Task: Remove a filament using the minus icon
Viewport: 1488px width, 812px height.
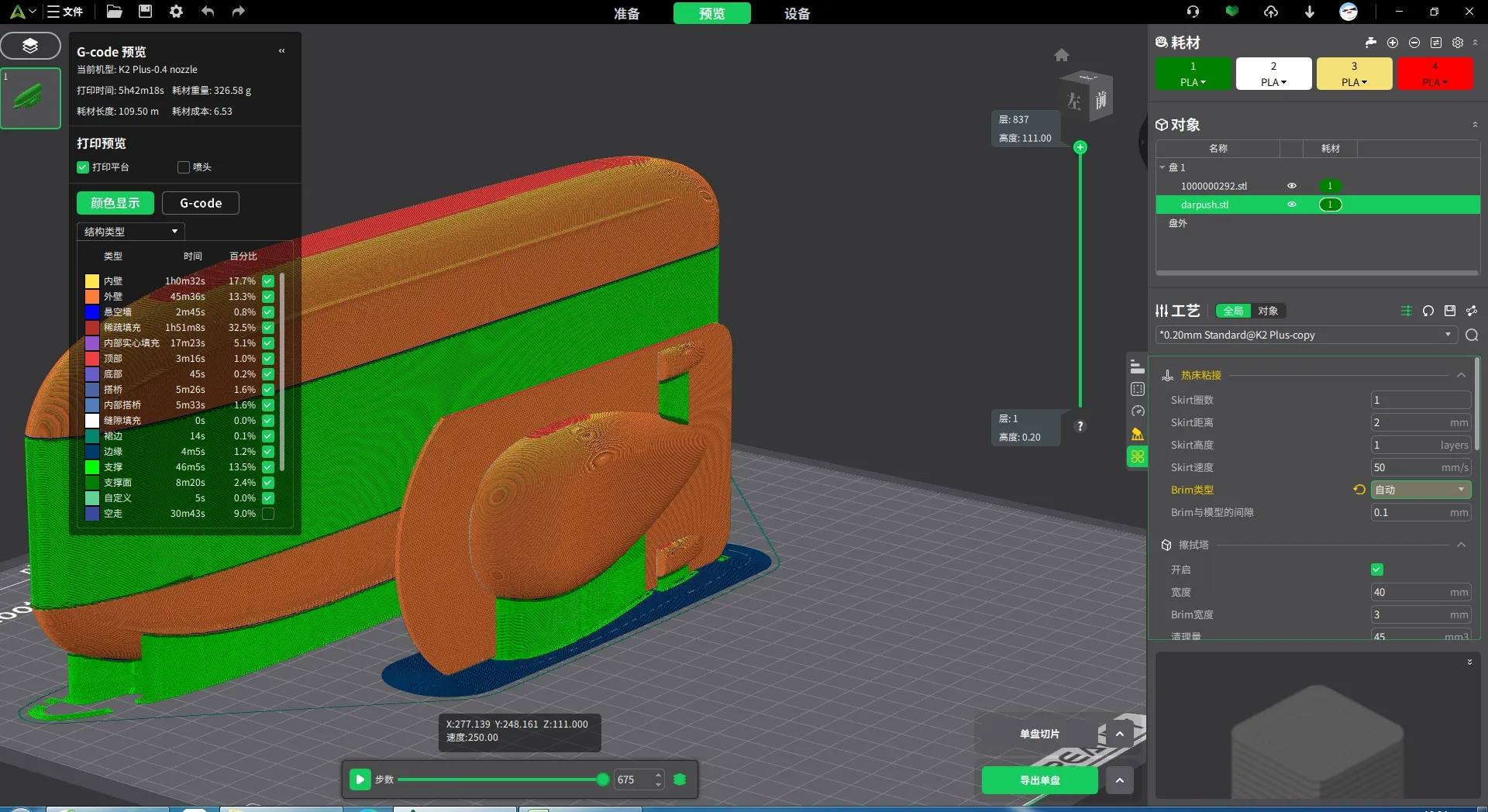Action: coord(1414,43)
